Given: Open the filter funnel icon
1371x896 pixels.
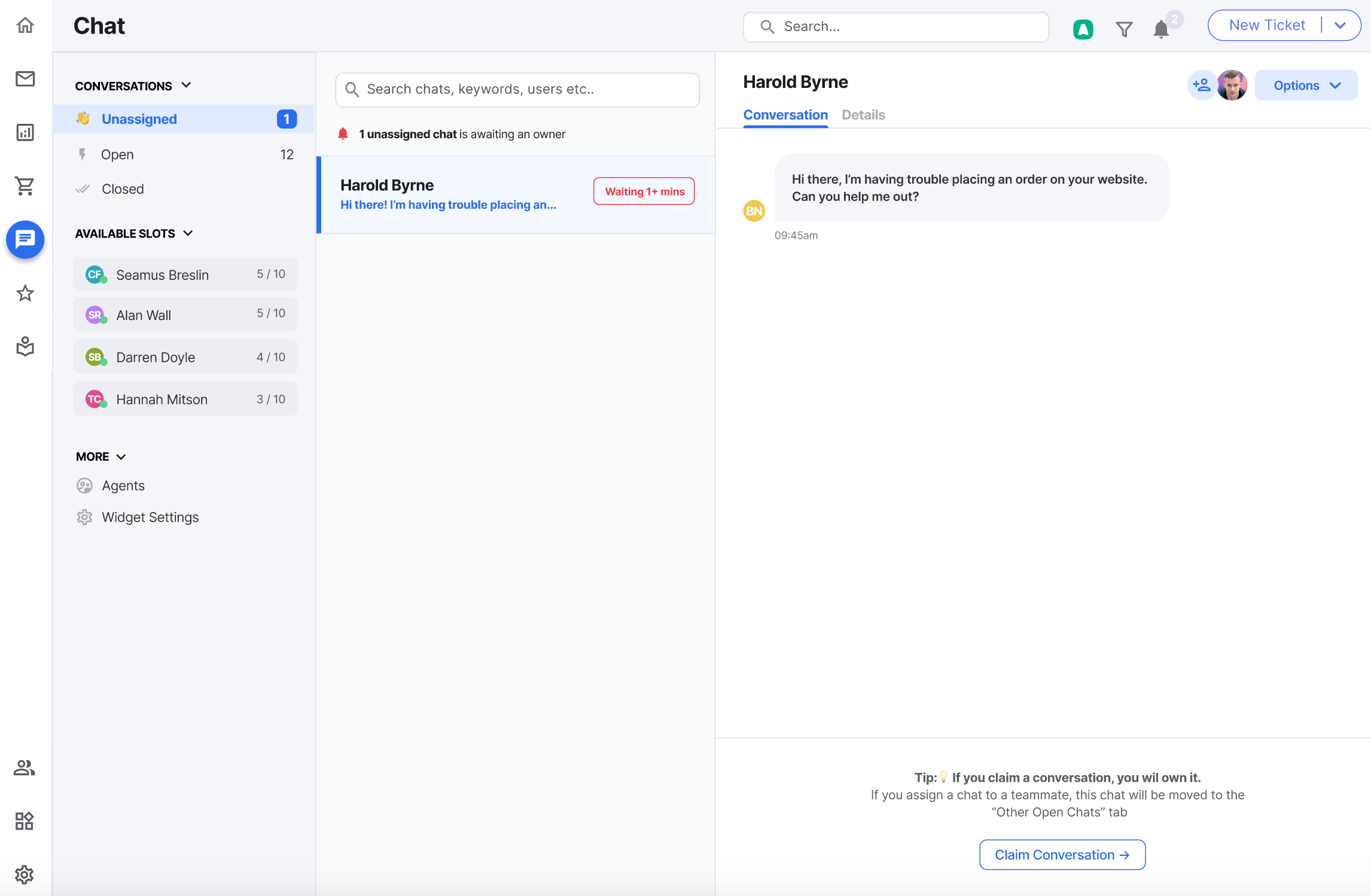Looking at the screenshot, I should 1125,29.
